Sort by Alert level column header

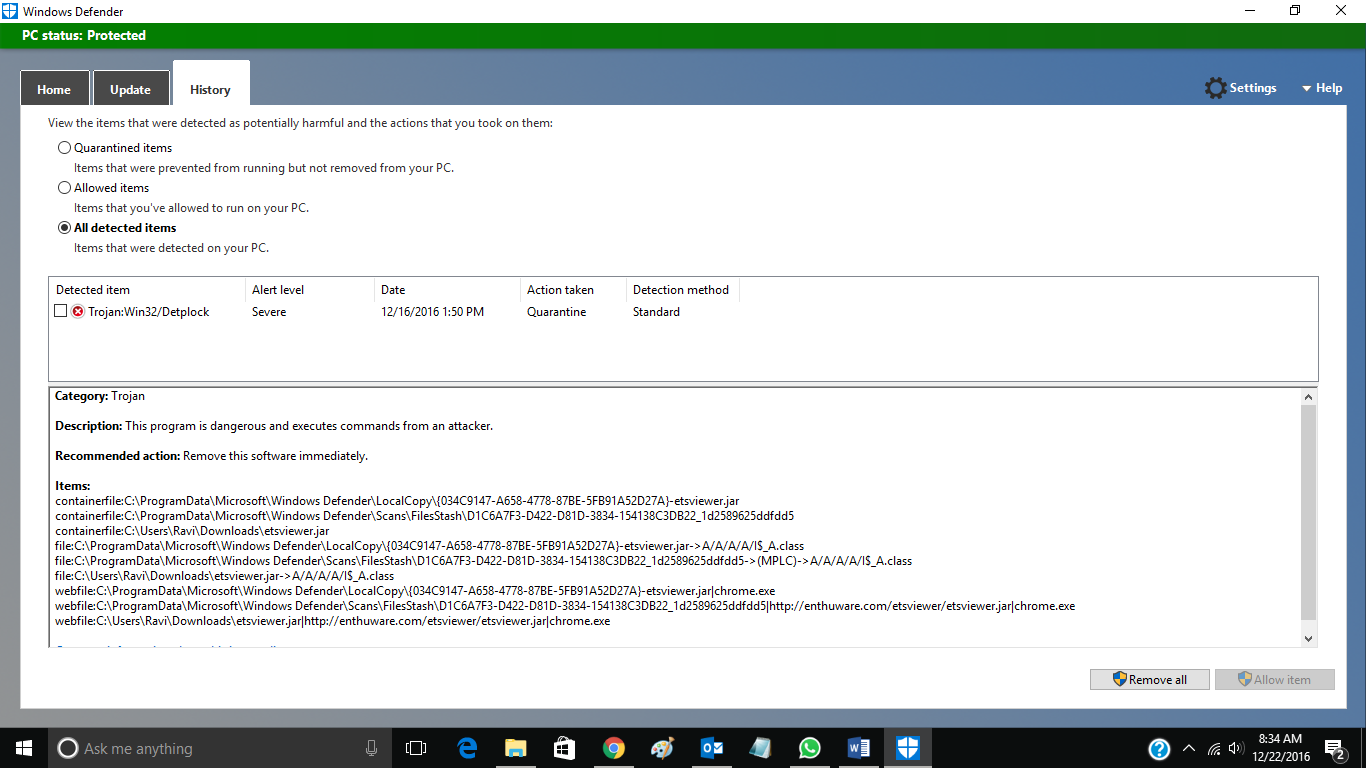(310, 290)
